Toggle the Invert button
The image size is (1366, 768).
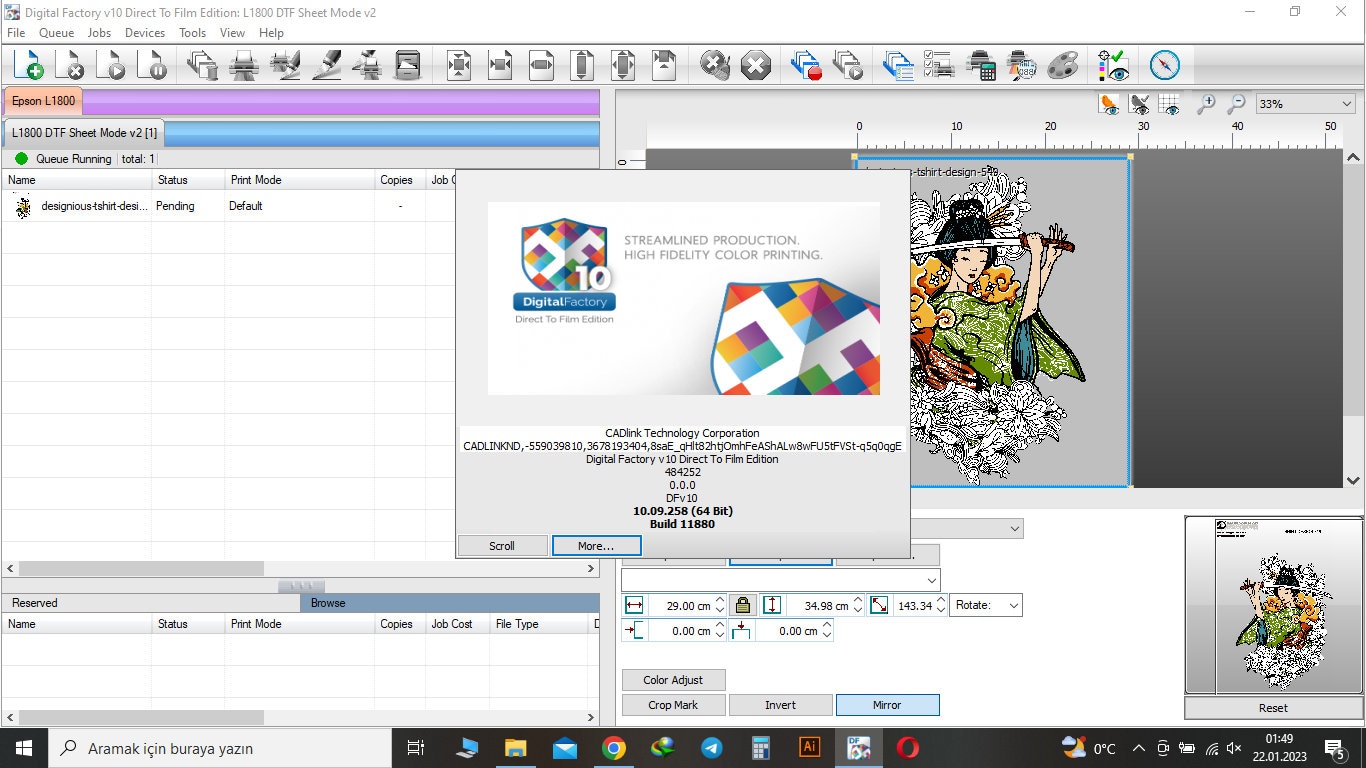tap(780, 705)
